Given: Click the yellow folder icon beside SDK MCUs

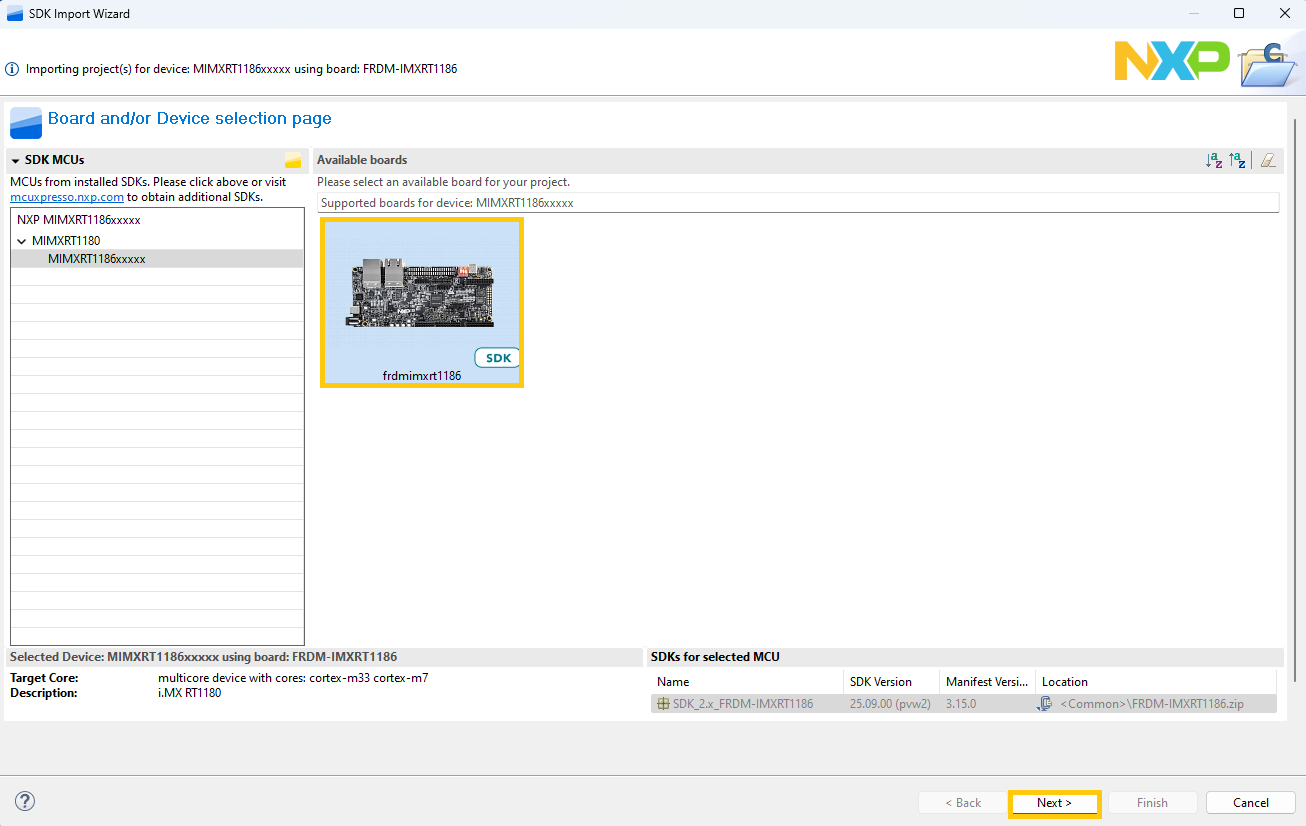Looking at the screenshot, I should pyautogui.click(x=293, y=160).
